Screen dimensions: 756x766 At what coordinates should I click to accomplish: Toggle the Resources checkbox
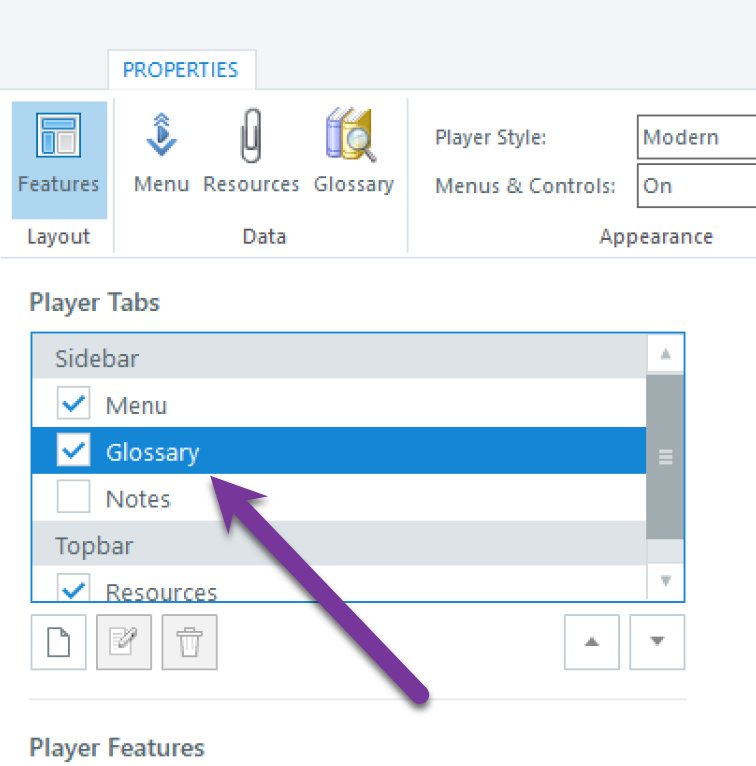(74, 589)
